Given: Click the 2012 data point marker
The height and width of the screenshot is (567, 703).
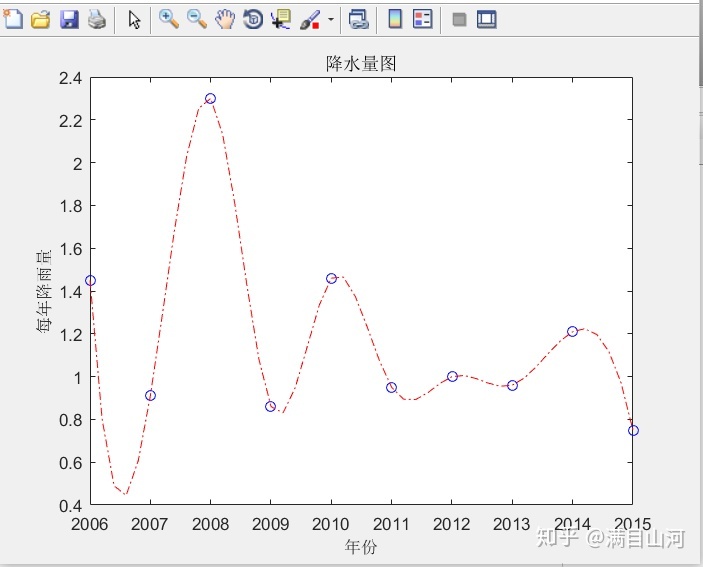Looking at the screenshot, I should pos(452,376).
